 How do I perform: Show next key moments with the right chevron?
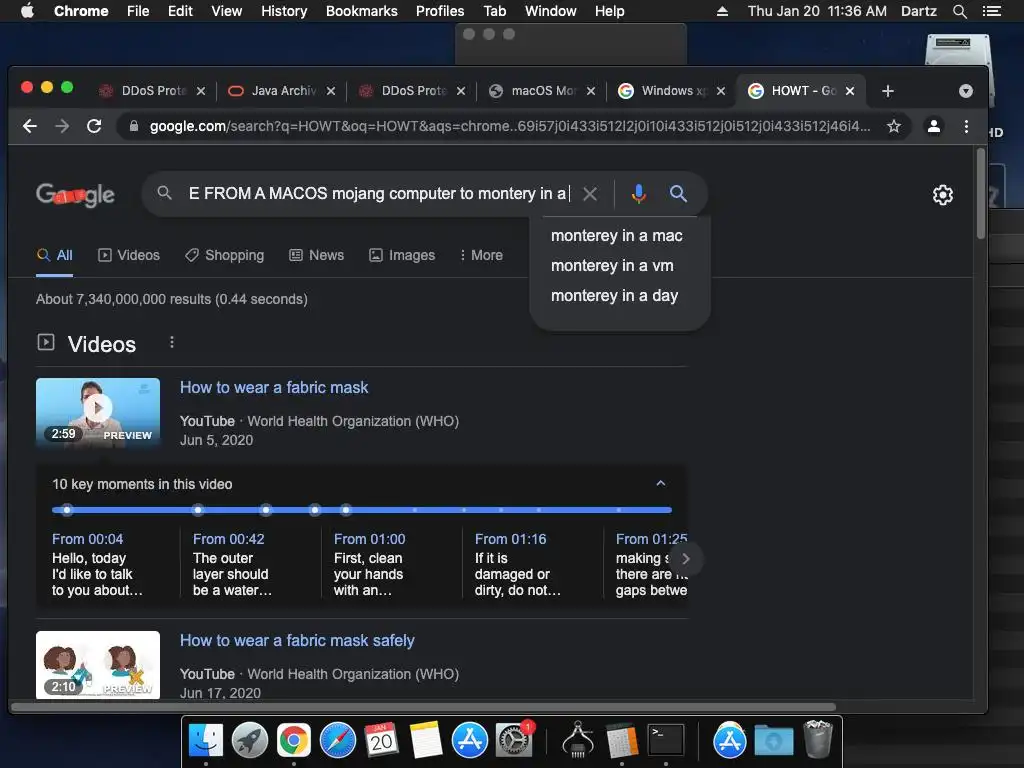tap(686, 559)
